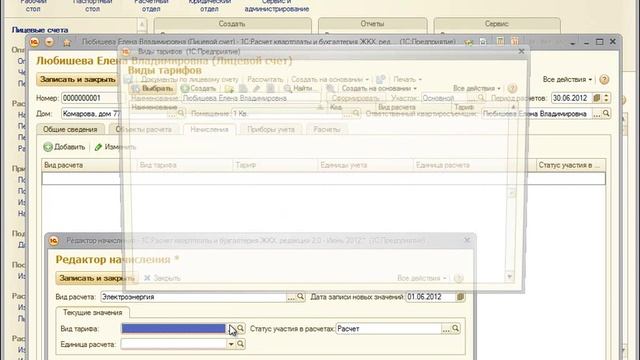Click the stepper arrows of Период расчетов
The image size is (640, 360).
606,98
